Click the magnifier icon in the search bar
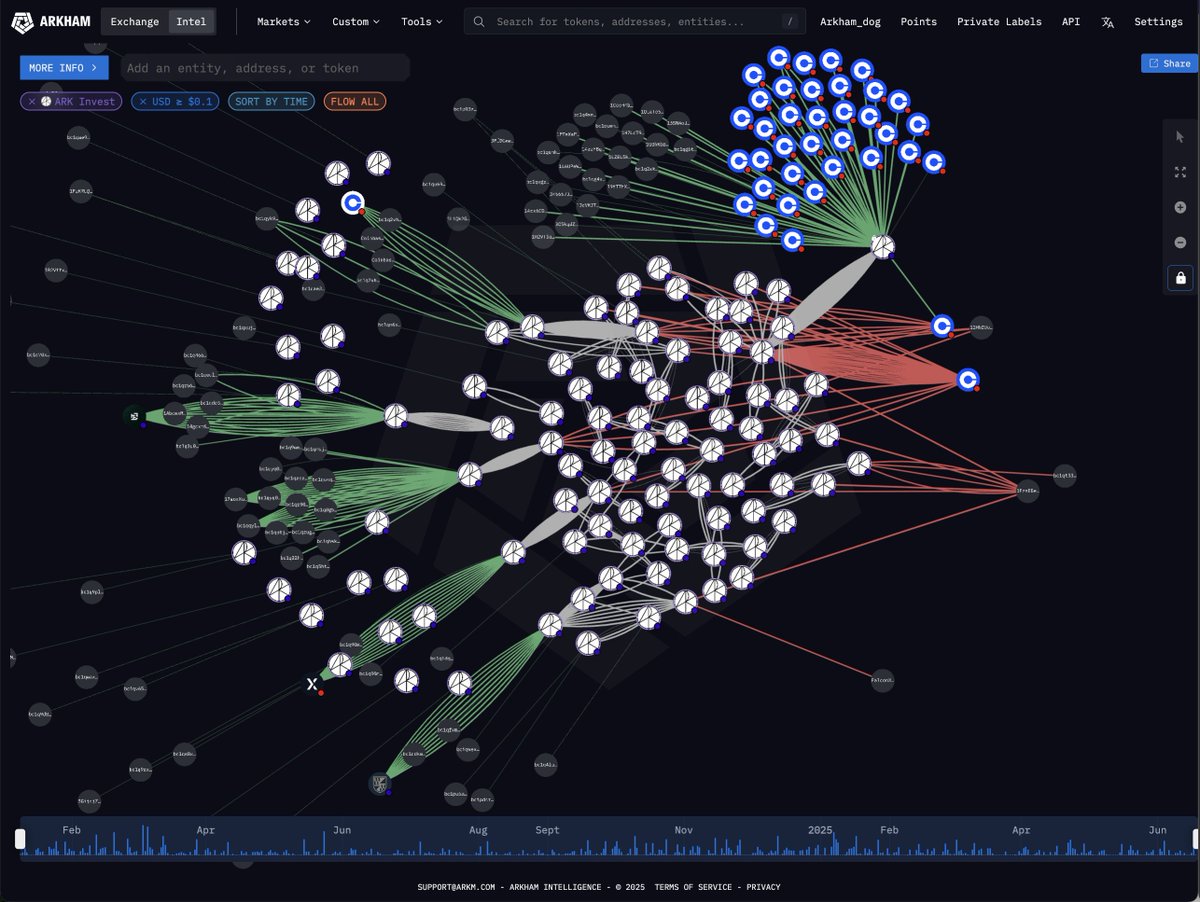This screenshot has height=902, width=1200. click(x=480, y=21)
